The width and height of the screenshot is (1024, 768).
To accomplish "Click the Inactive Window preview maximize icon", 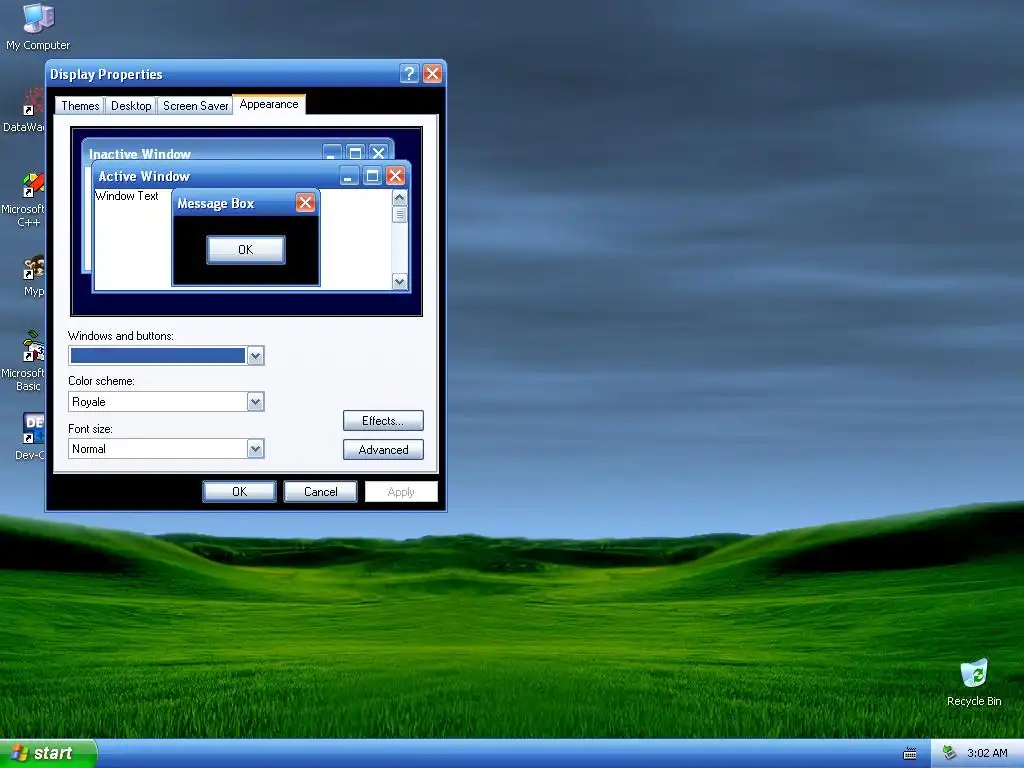I will click(x=355, y=153).
